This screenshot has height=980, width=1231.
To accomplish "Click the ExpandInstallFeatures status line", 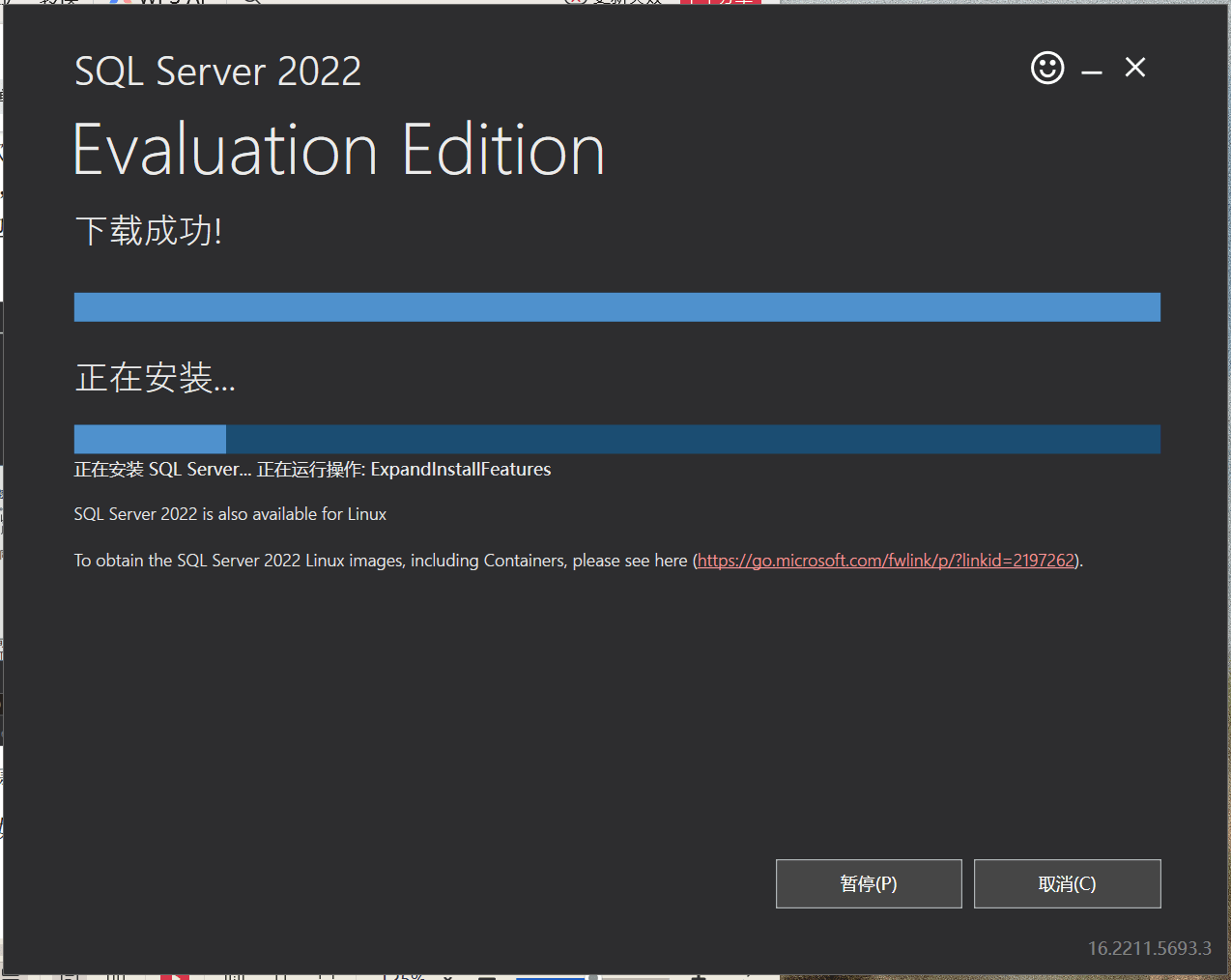I will click(x=312, y=470).
